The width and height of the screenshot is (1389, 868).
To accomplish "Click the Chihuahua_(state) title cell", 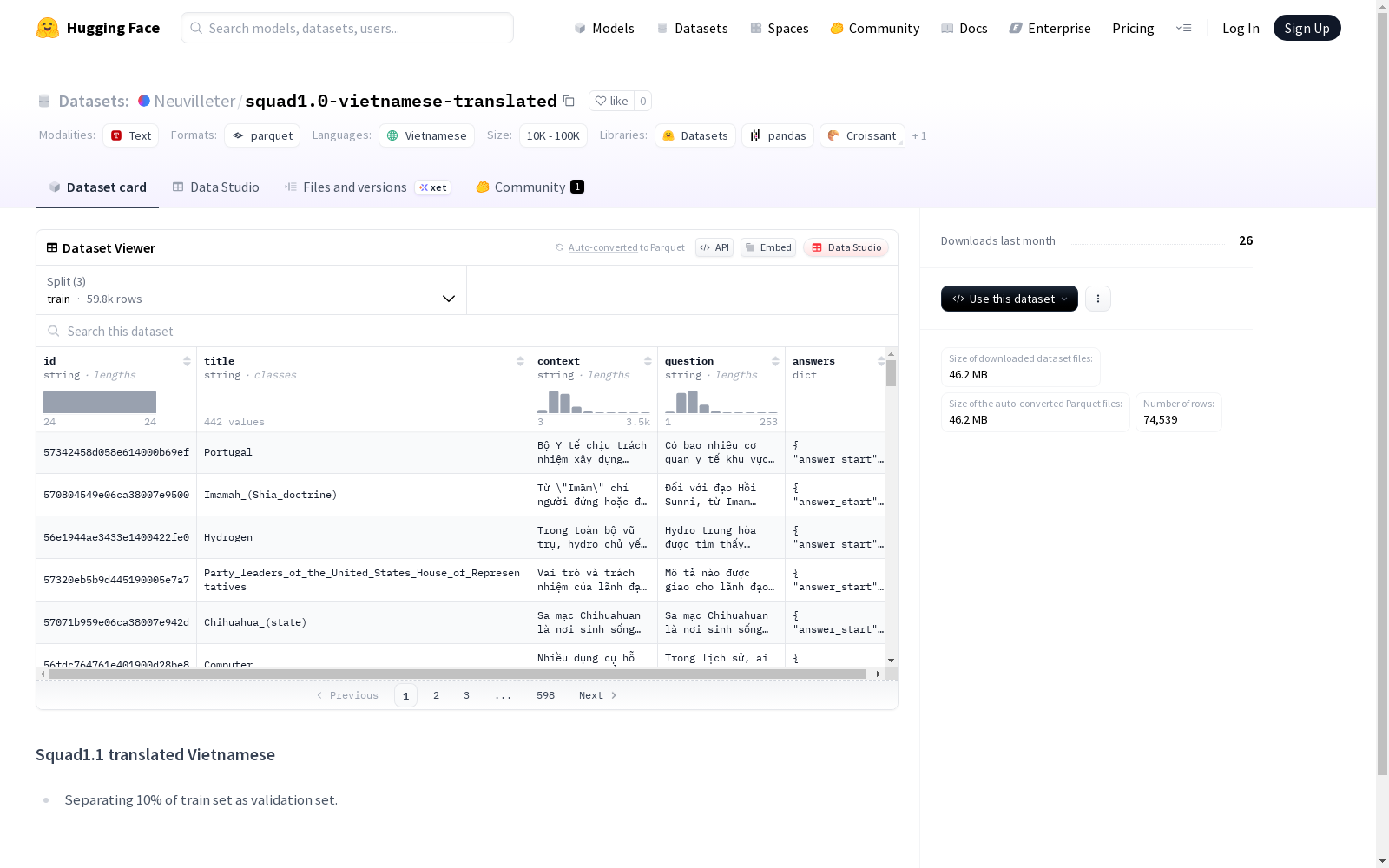I will [363, 622].
